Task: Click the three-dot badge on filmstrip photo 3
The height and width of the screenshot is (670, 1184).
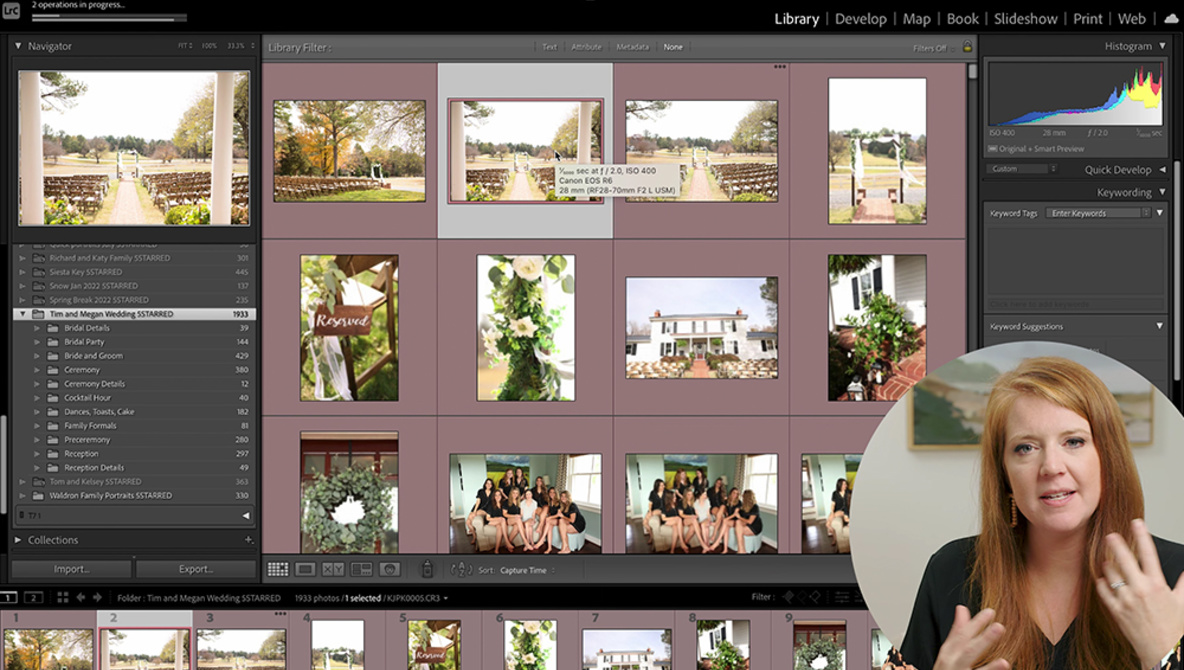Action: pos(281,614)
